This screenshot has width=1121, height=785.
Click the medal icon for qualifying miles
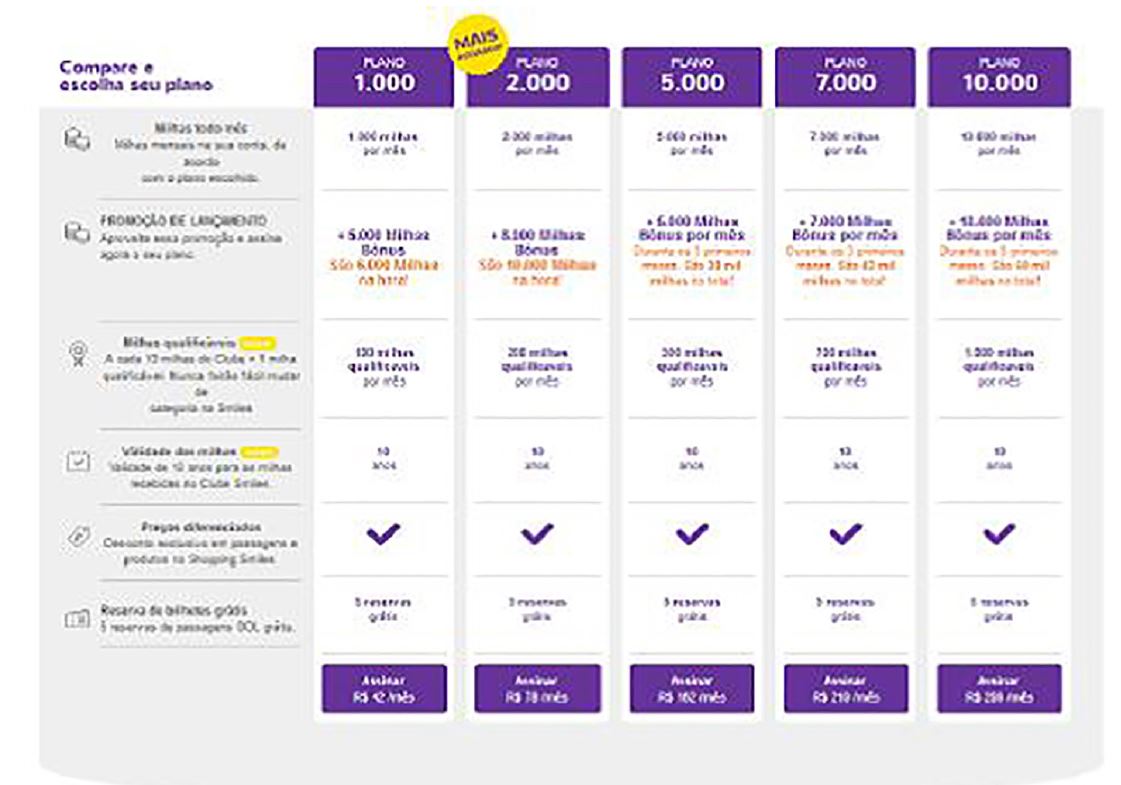tap(77, 353)
